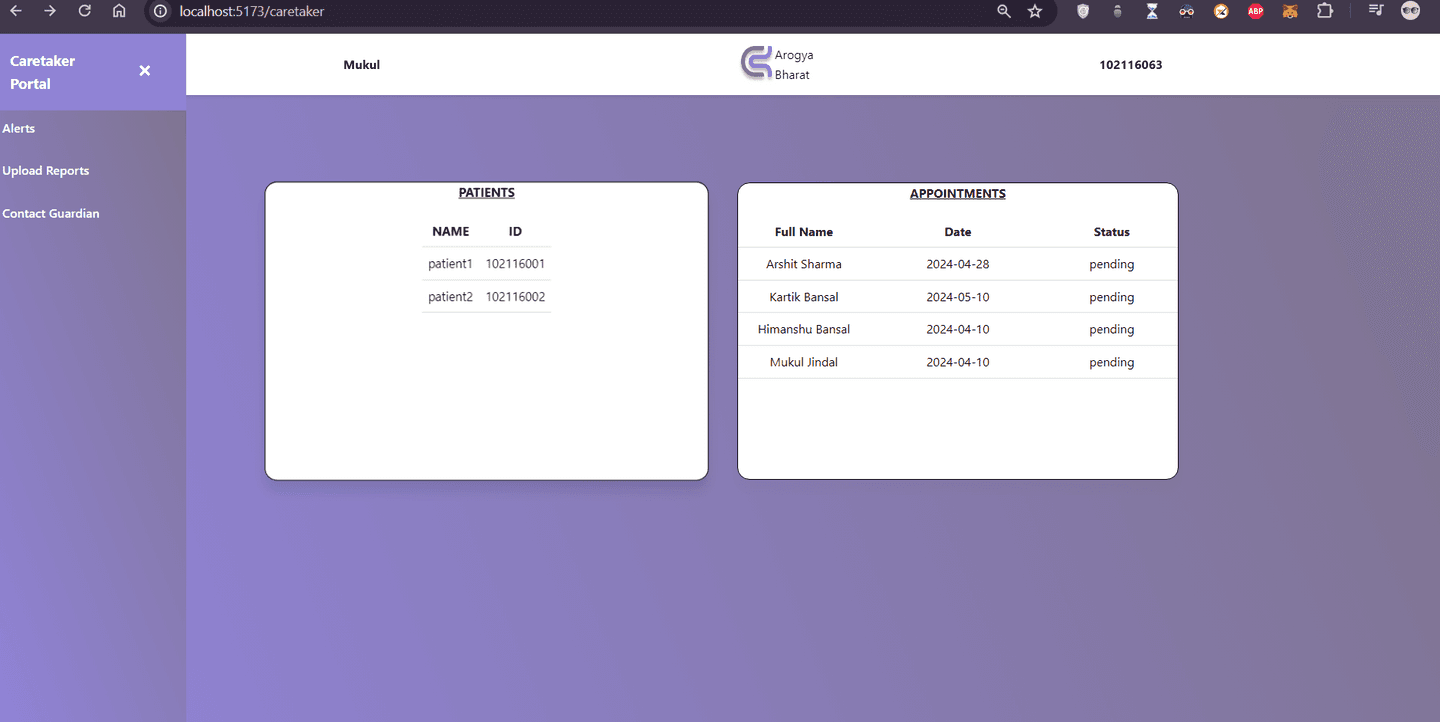Click the ID 102116063 in header
The image size is (1440, 722).
1130,65
